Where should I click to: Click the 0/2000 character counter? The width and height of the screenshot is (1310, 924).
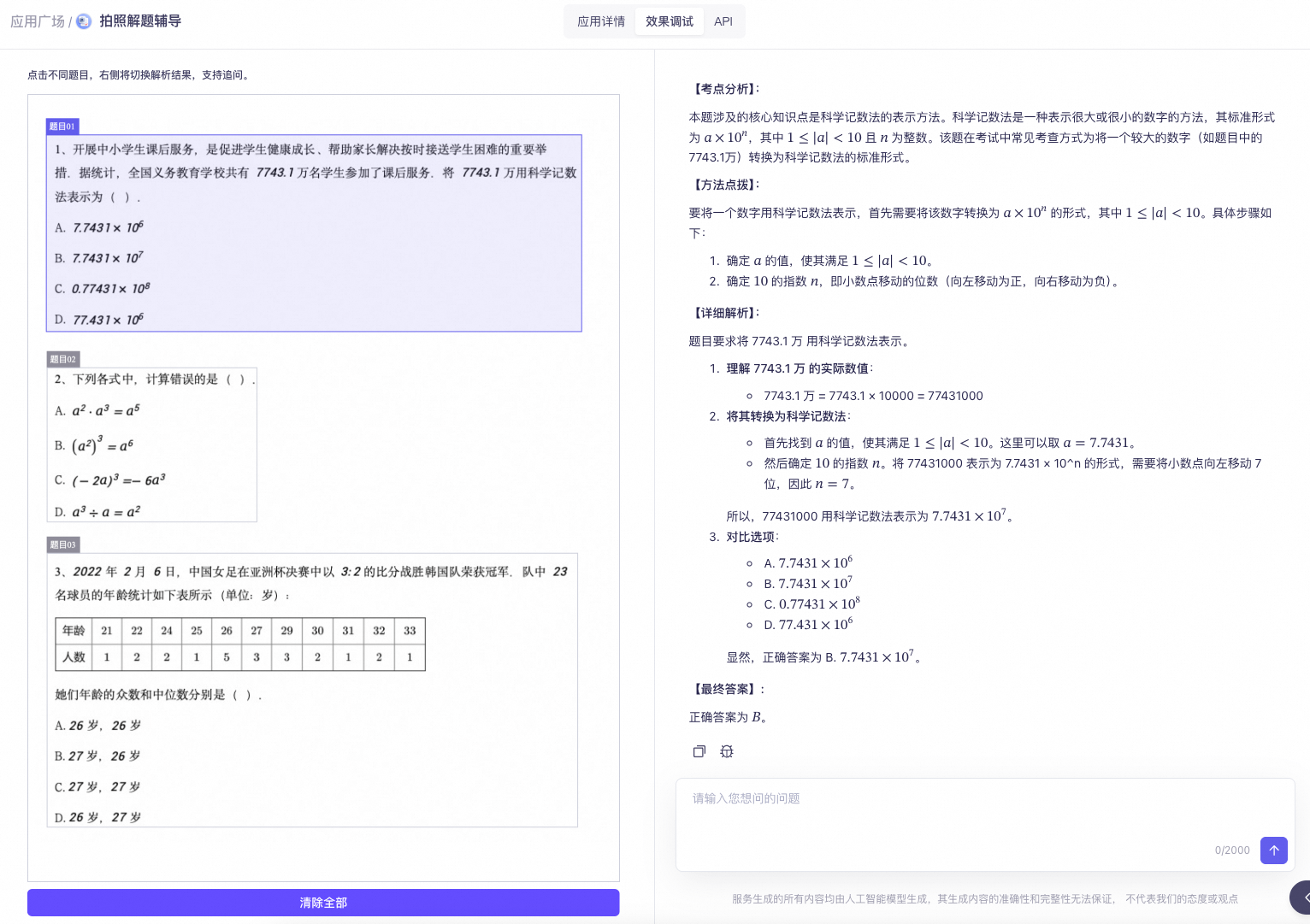coord(1232,850)
